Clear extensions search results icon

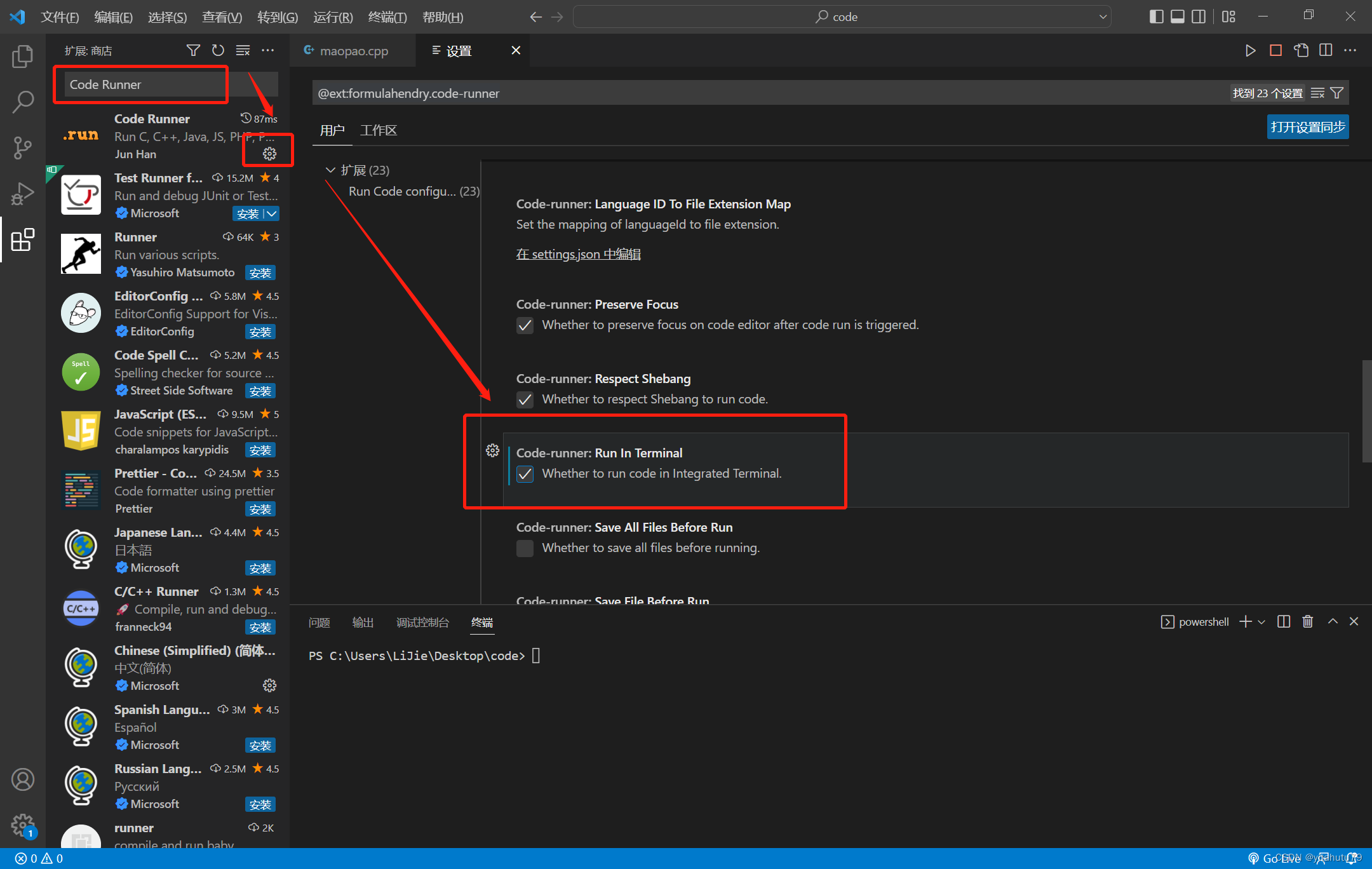243,50
